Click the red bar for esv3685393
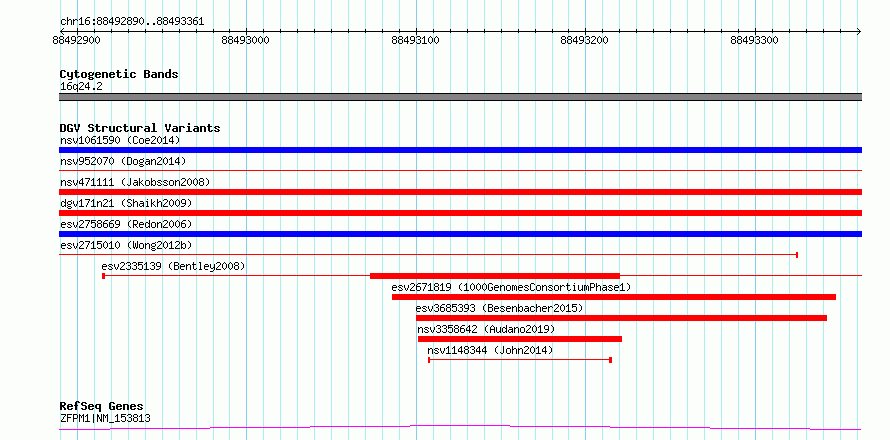 [x=621, y=318]
